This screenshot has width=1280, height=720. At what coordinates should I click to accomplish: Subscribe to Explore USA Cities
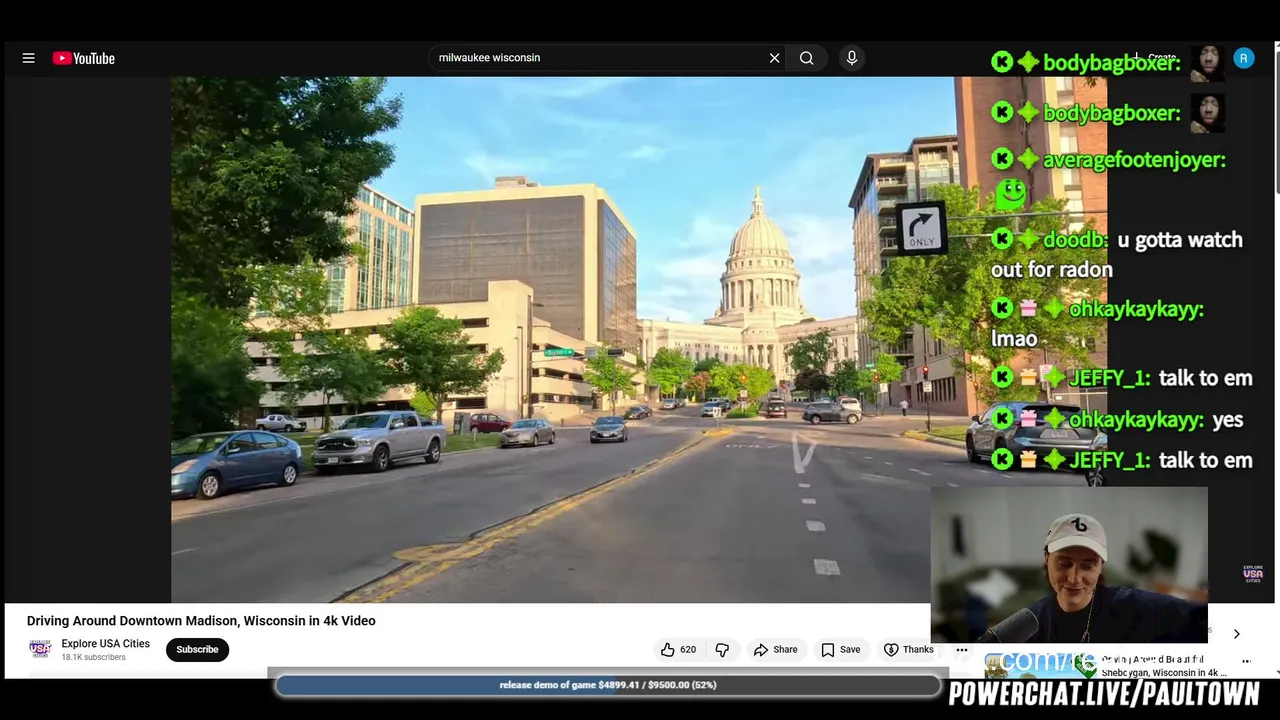tap(197, 650)
